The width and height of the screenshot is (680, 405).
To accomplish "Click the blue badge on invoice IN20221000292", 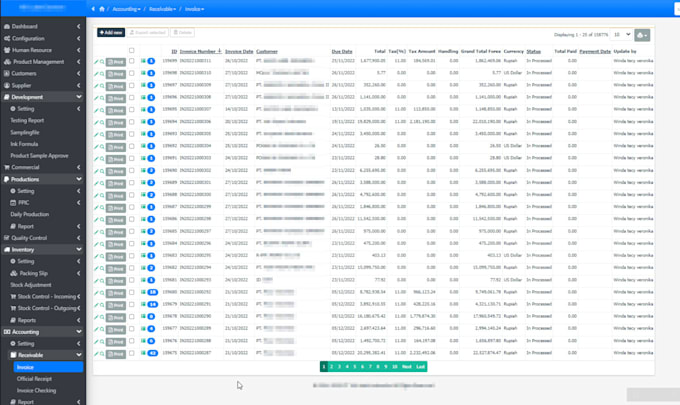I will (152, 292).
